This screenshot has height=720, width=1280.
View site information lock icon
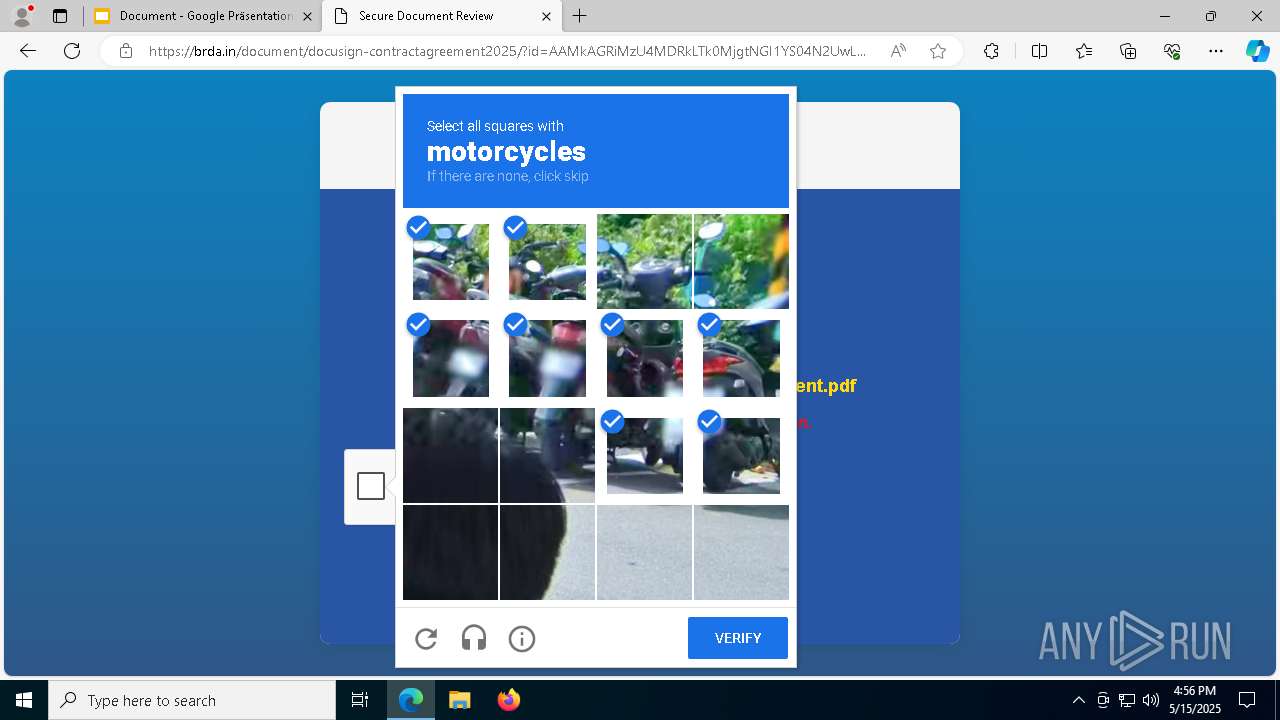coord(126,51)
